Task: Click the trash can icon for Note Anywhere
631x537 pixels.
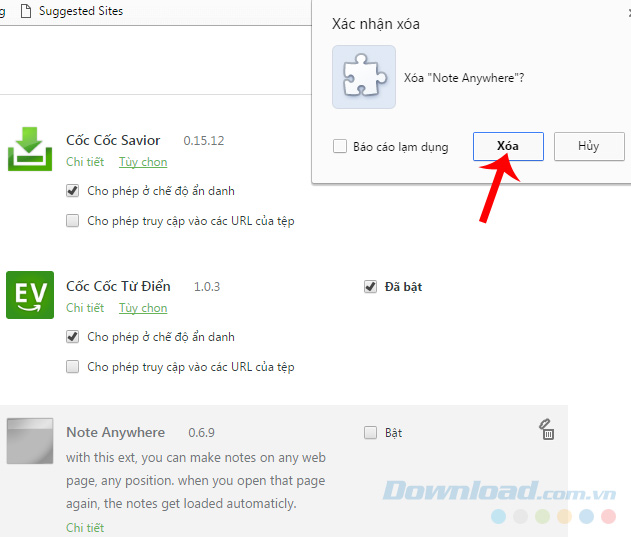Action: tap(547, 430)
